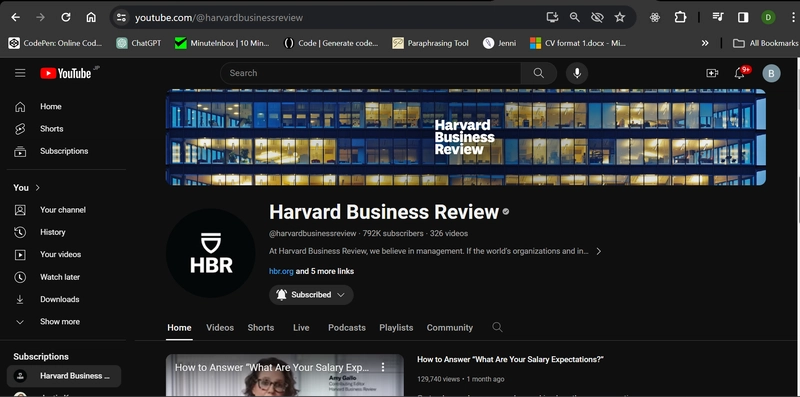Open the media controls icon in toolbar
The image size is (800, 397).
click(718, 17)
